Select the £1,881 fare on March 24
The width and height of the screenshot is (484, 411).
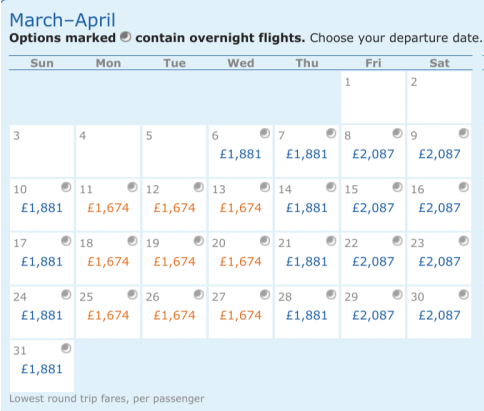42,315
